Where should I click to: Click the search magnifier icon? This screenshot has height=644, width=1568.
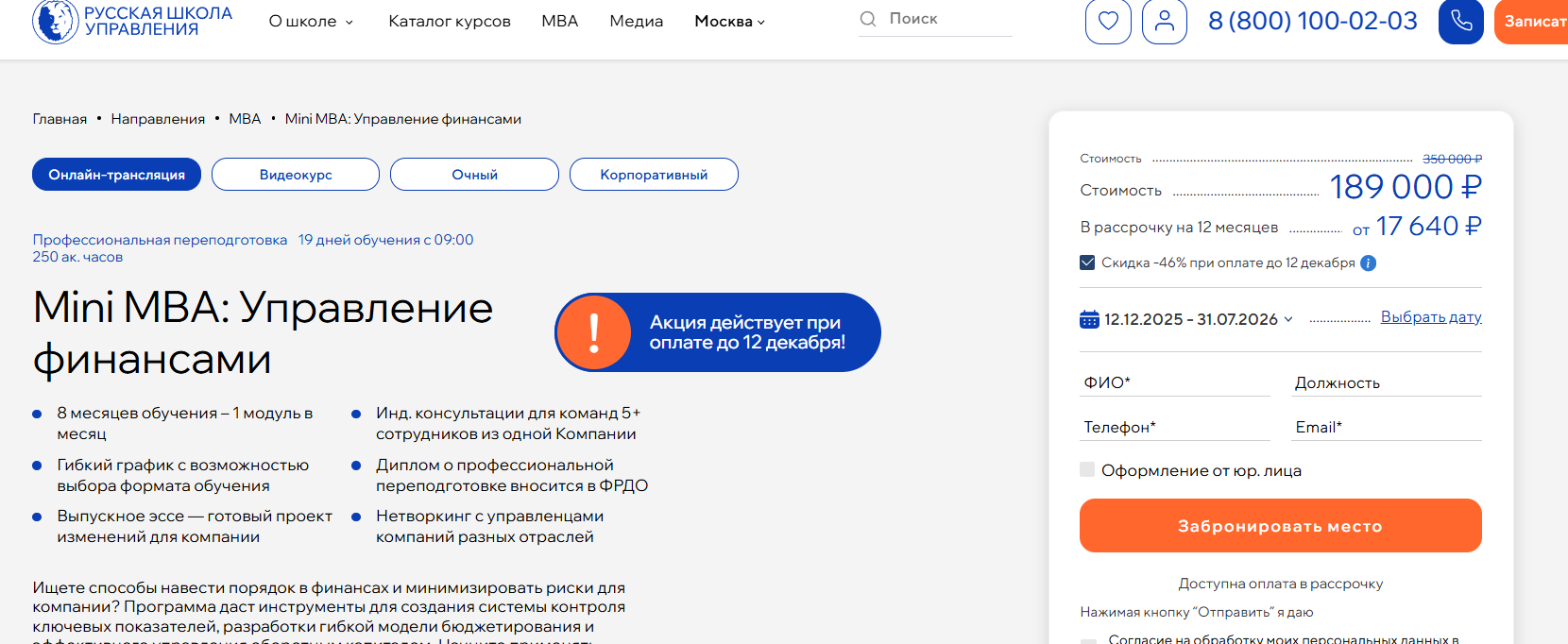867,19
